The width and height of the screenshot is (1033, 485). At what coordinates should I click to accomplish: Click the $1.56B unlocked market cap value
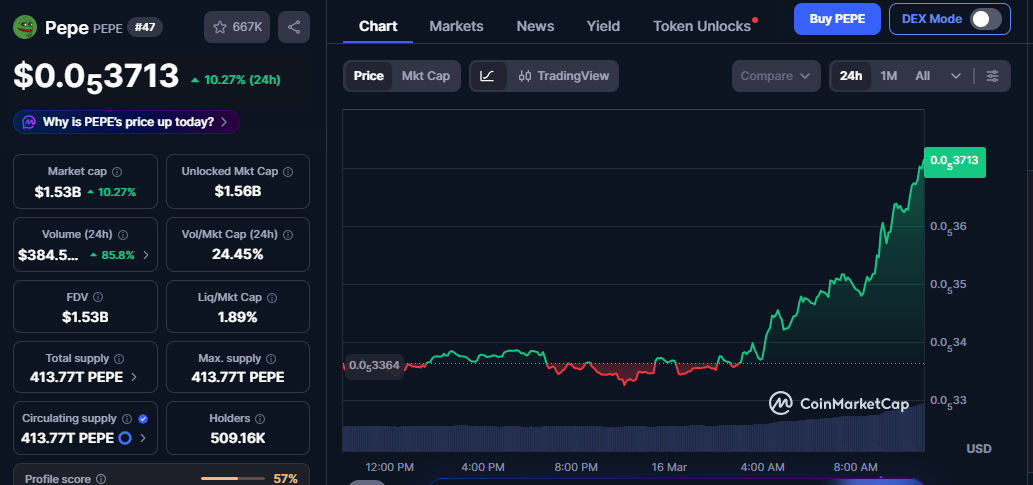click(238, 191)
